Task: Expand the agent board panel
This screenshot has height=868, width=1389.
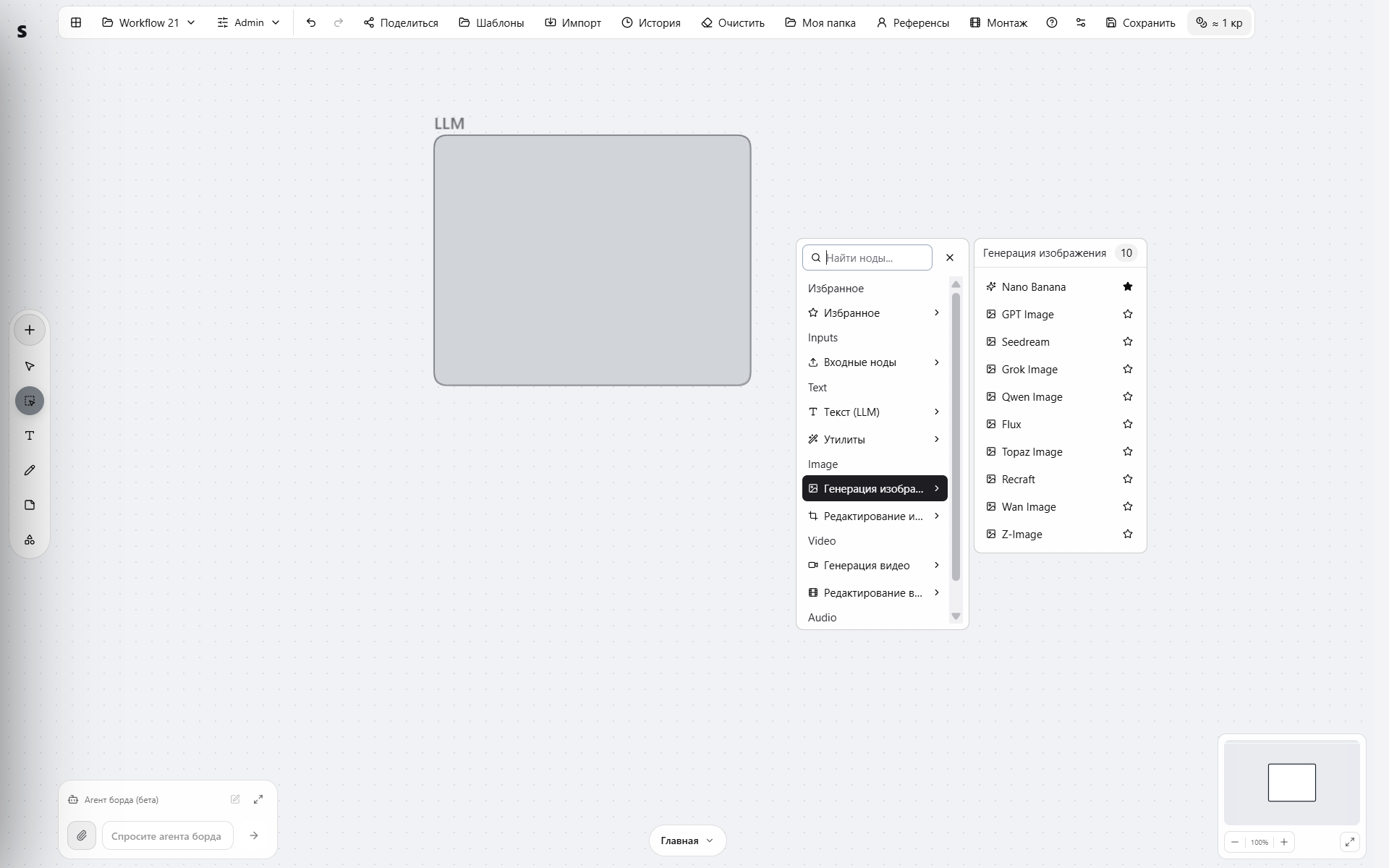Action: tap(258, 799)
